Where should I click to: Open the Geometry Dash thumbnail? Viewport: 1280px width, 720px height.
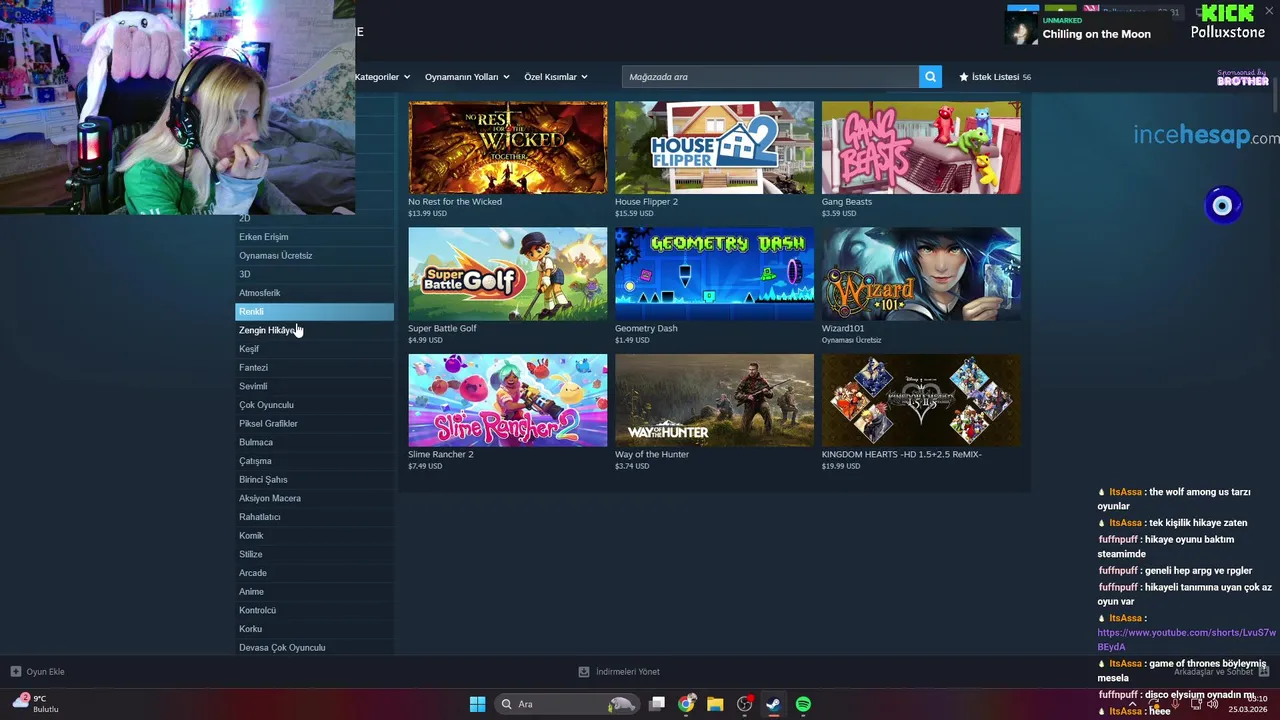pos(714,274)
